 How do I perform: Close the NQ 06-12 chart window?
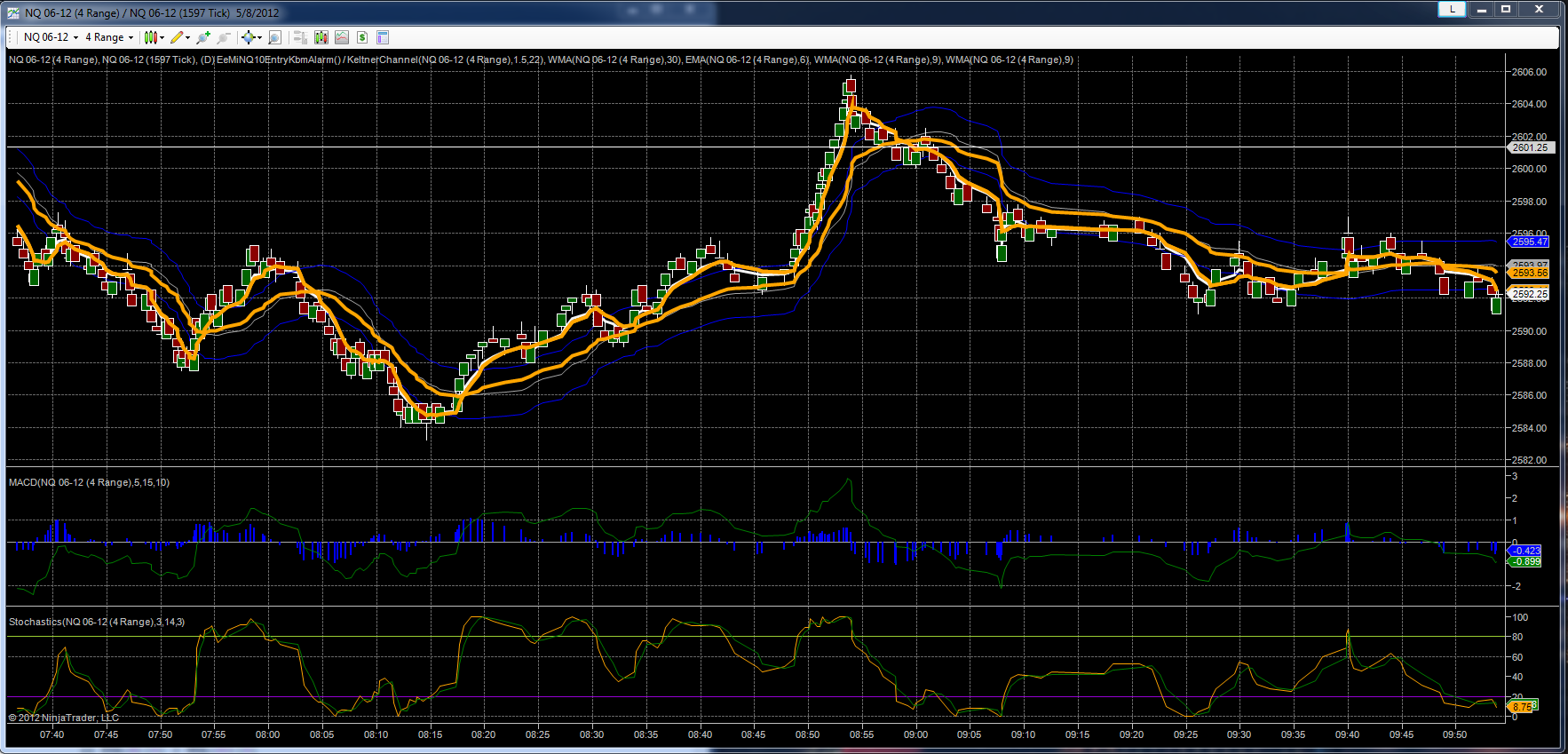(1539, 9)
